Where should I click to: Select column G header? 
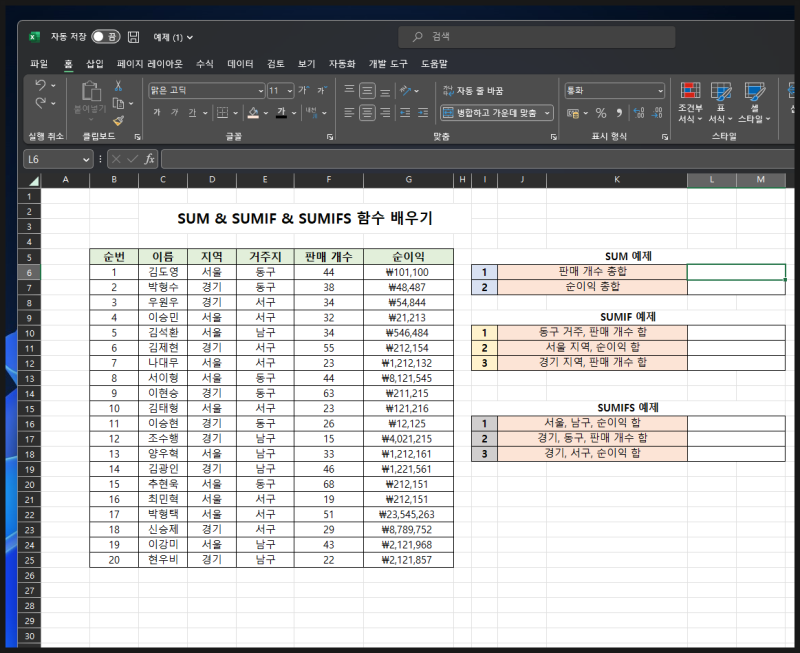tap(409, 180)
